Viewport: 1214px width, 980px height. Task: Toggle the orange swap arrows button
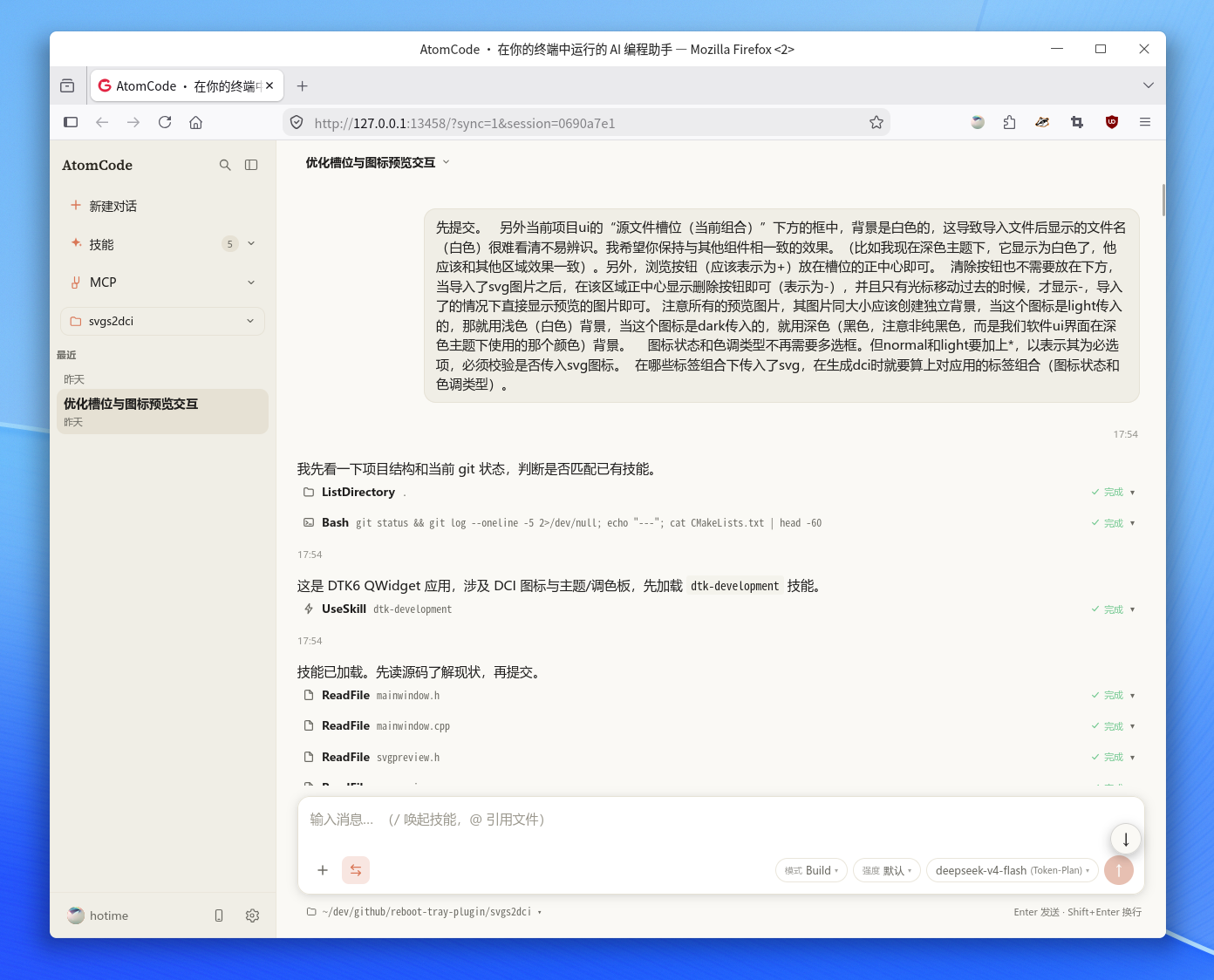pos(356,870)
